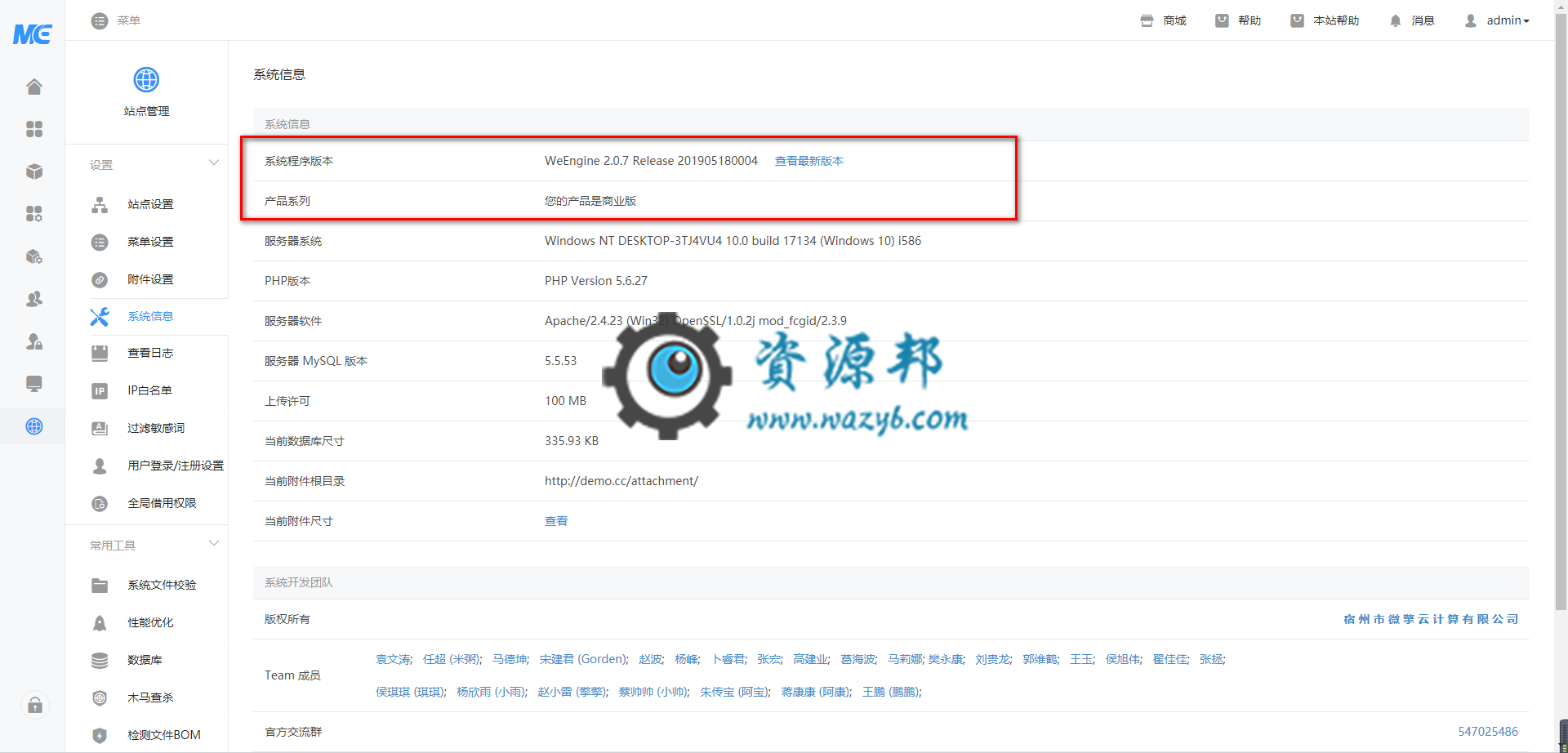
Task: Click the rail four-squares apps icon
Action: click(33, 129)
